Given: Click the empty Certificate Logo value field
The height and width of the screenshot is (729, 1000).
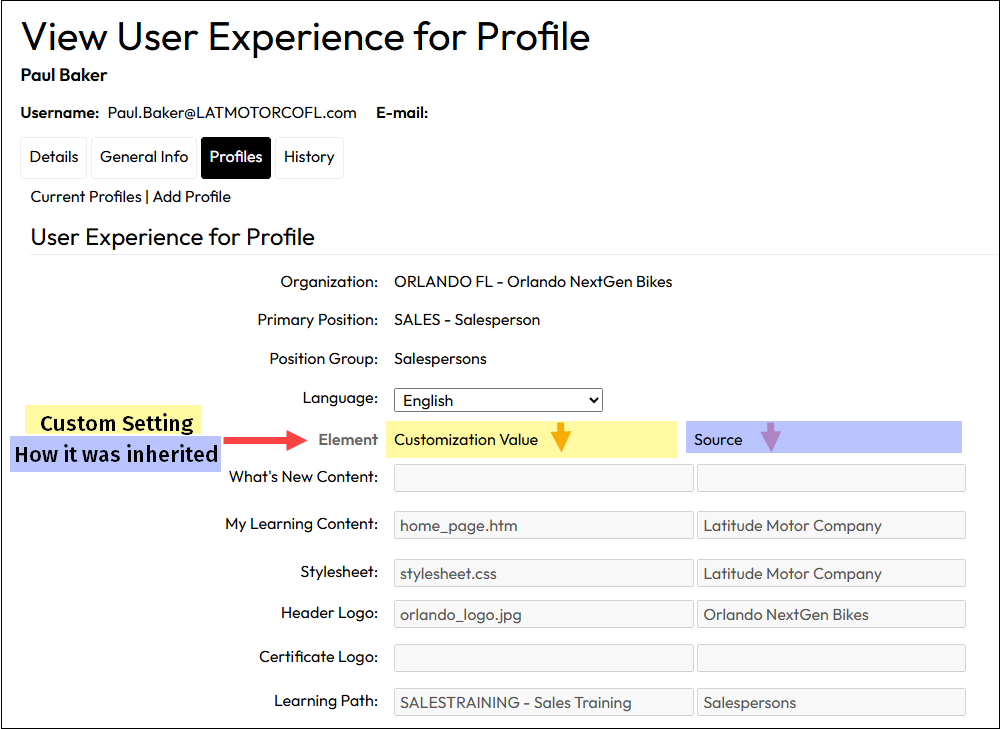Looking at the screenshot, I should coord(543,658).
